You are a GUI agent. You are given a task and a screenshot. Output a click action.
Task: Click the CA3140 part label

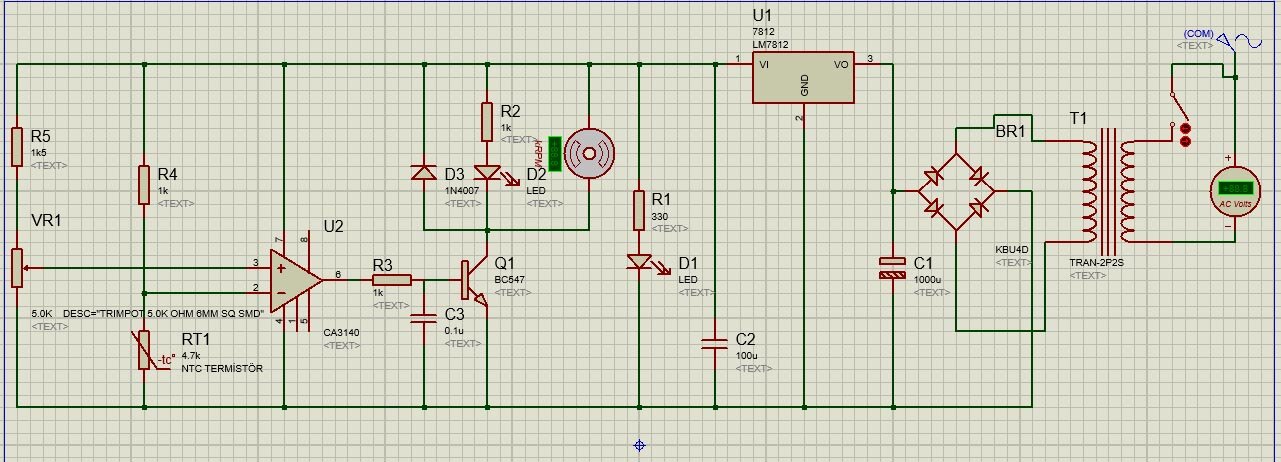click(x=342, y=333)
